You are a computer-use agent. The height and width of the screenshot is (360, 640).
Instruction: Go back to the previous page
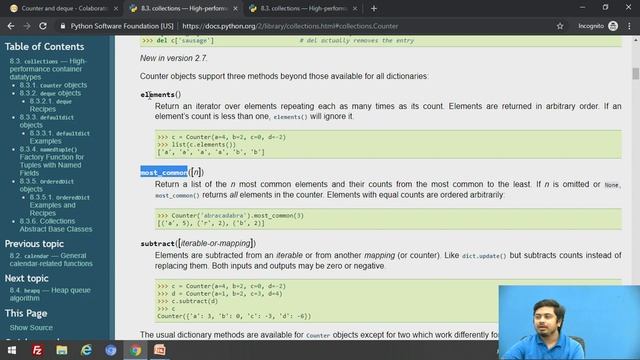[x=11, y=26]
